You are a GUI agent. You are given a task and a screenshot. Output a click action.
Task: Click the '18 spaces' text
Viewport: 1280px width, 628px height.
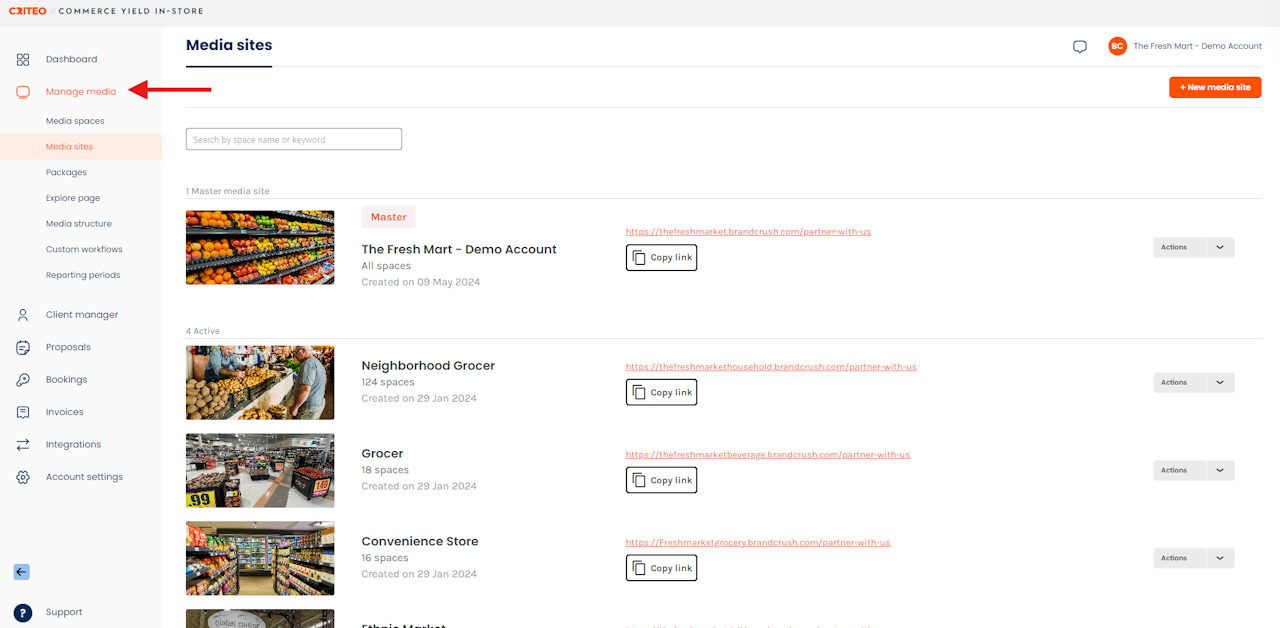385,470
